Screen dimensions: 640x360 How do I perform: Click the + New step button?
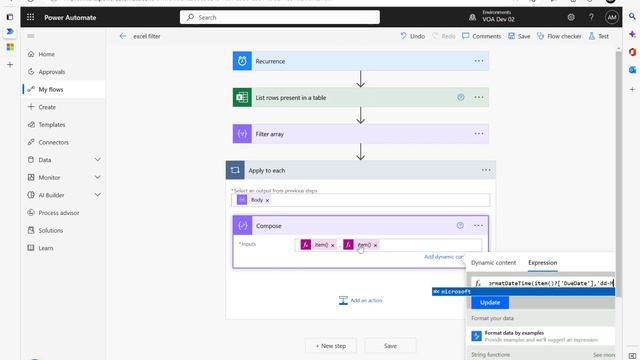[331, 346]
